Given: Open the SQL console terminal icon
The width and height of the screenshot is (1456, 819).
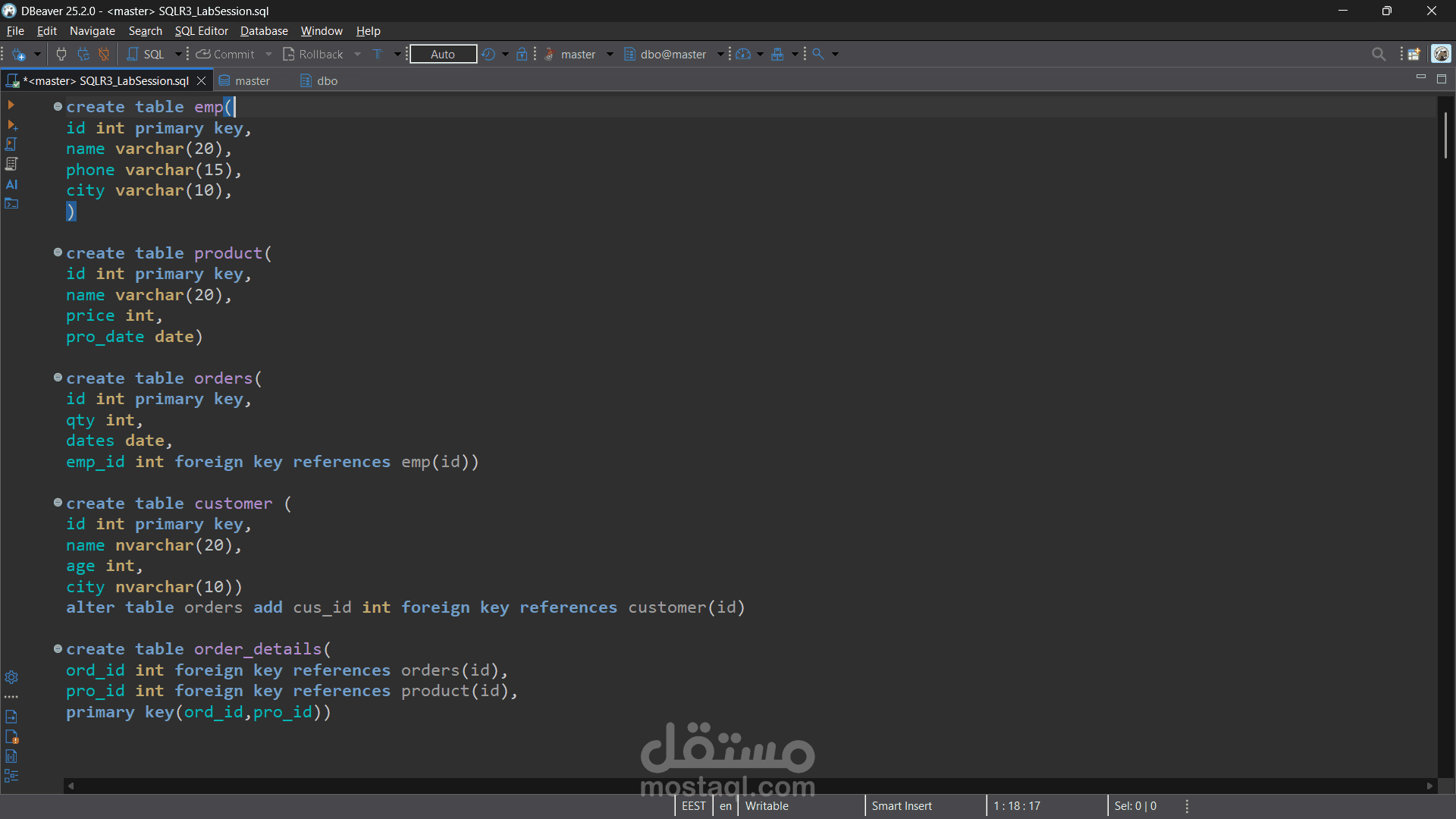Looking at the screenshot, I should tap(11, 203).
